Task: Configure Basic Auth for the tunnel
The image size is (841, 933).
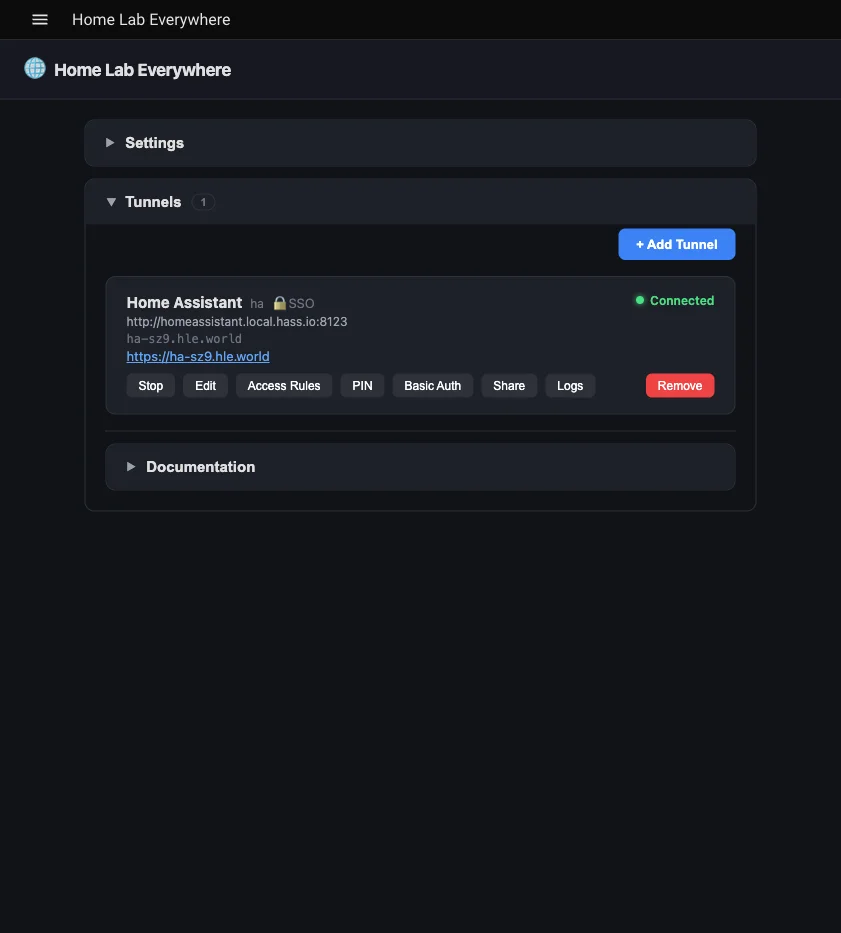Action: pyautogui.click(x=432, y=385)
